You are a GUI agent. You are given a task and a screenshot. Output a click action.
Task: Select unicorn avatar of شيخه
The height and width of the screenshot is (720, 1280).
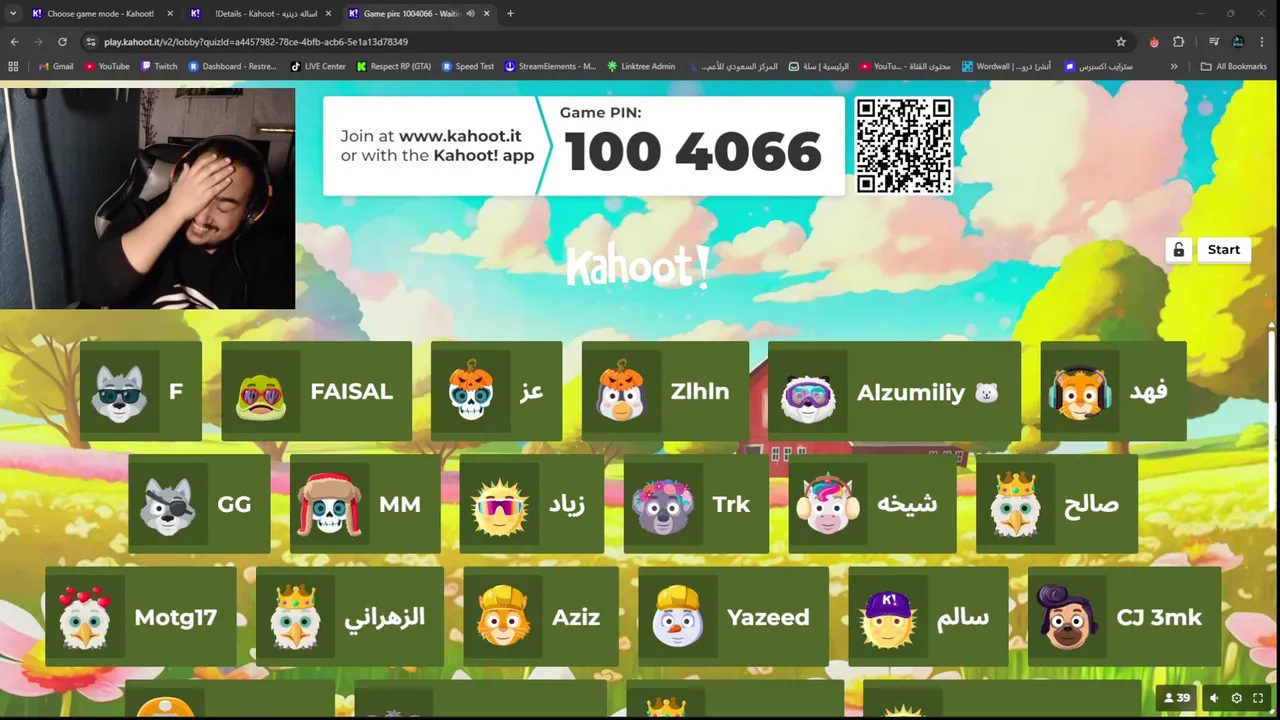coord(828,505)
